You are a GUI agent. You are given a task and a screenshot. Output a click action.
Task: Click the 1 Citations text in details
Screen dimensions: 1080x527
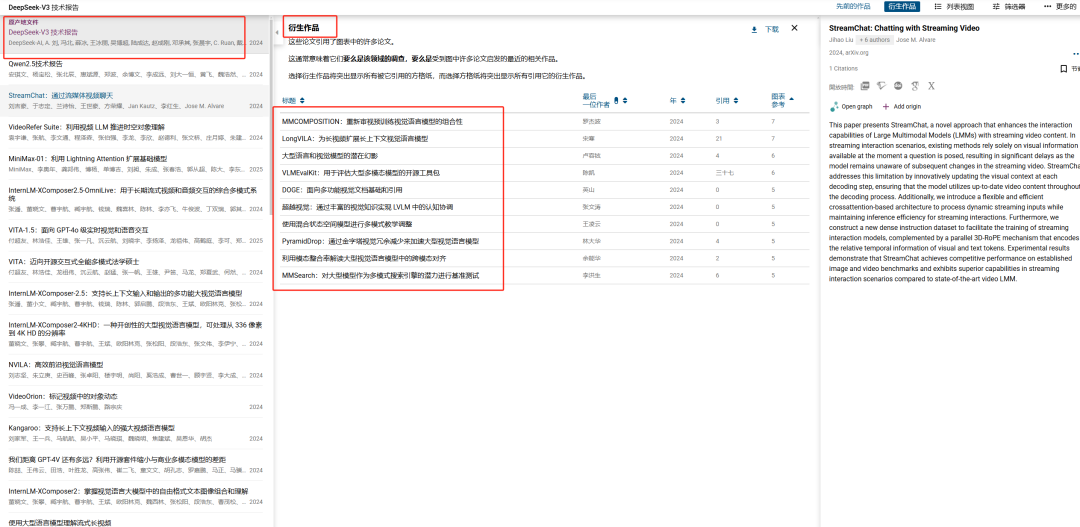point(844,69)
